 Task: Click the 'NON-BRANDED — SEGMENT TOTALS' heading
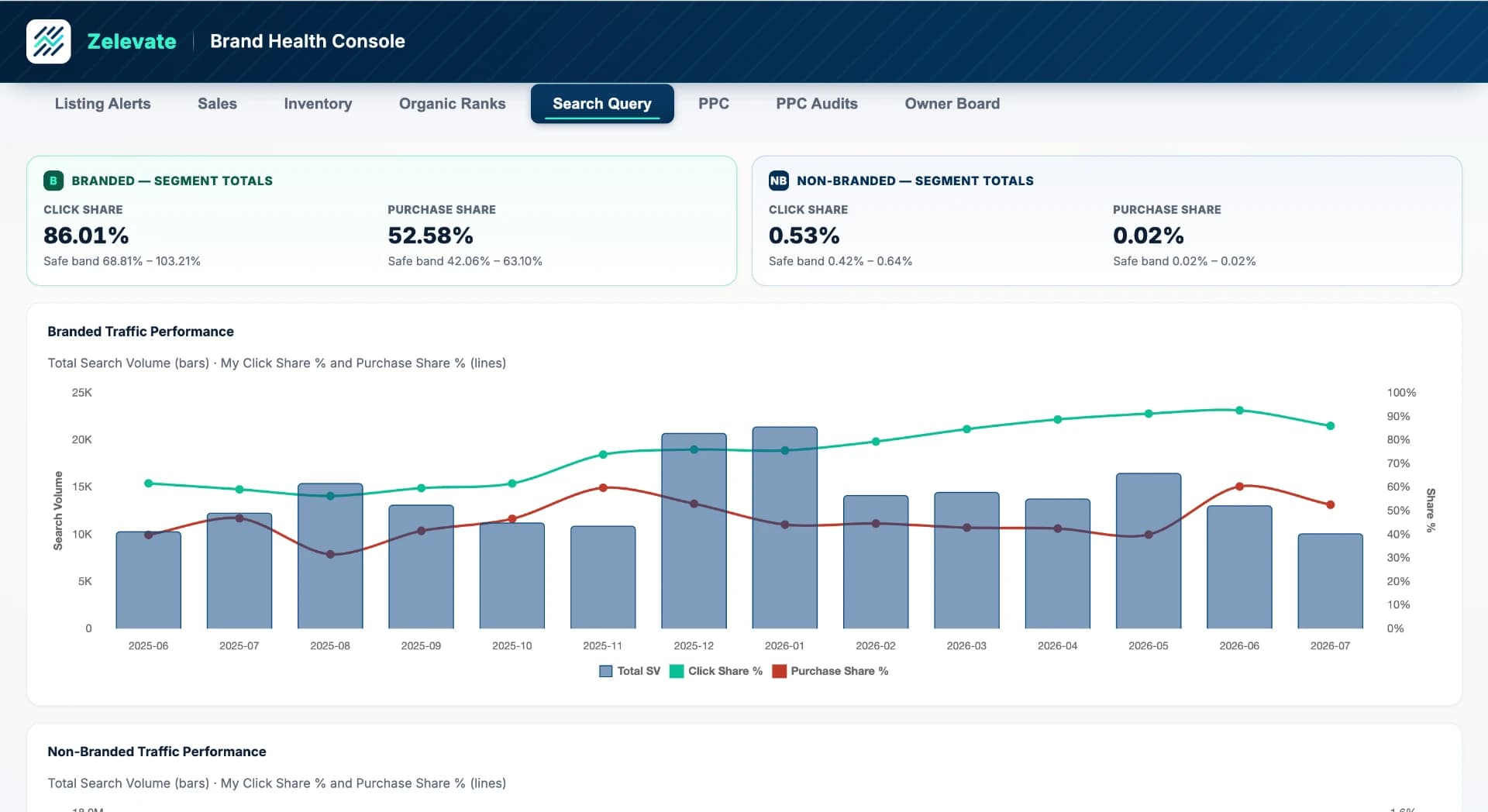click(915, 181)
